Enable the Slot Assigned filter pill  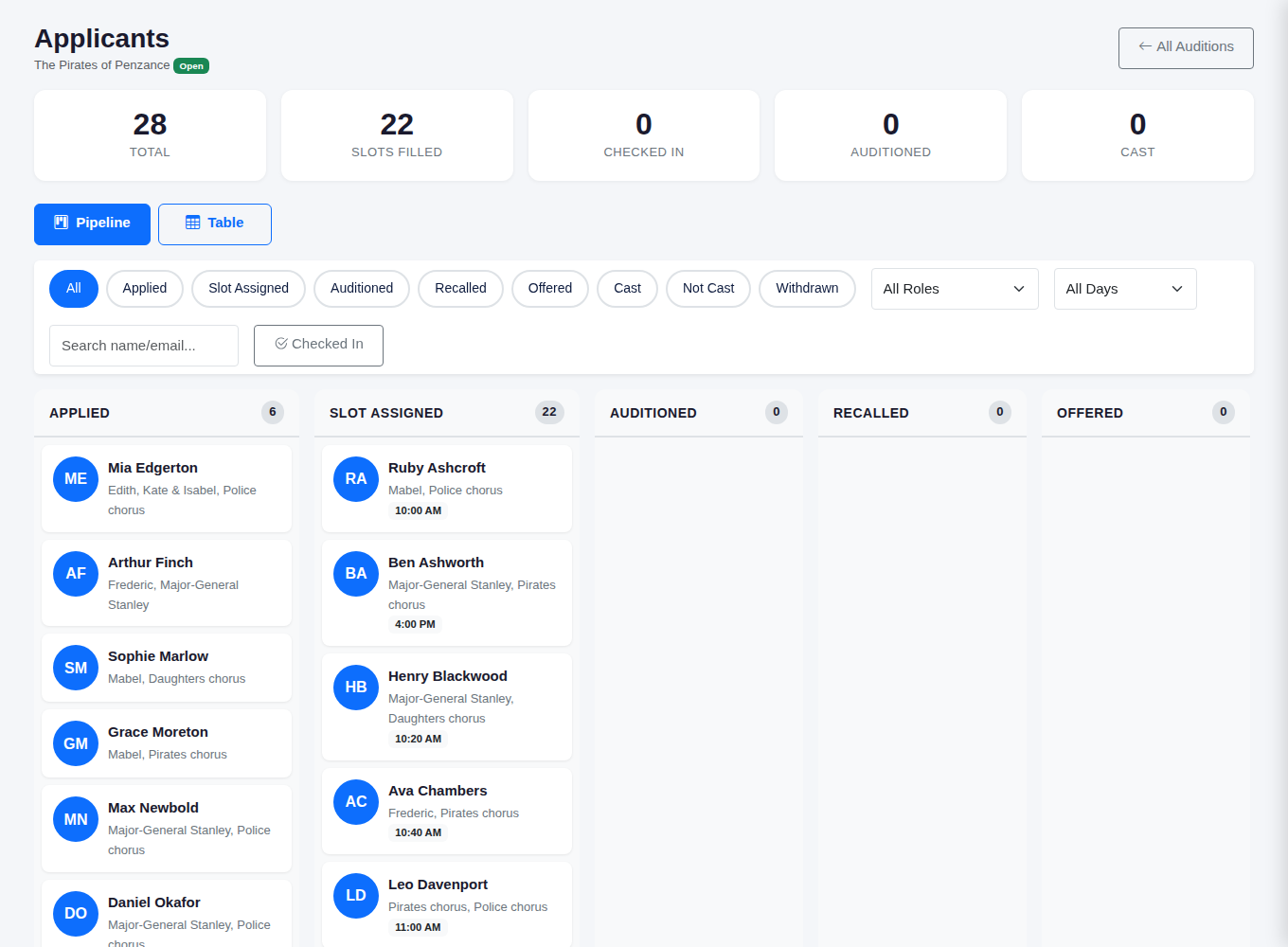point(248,289)
